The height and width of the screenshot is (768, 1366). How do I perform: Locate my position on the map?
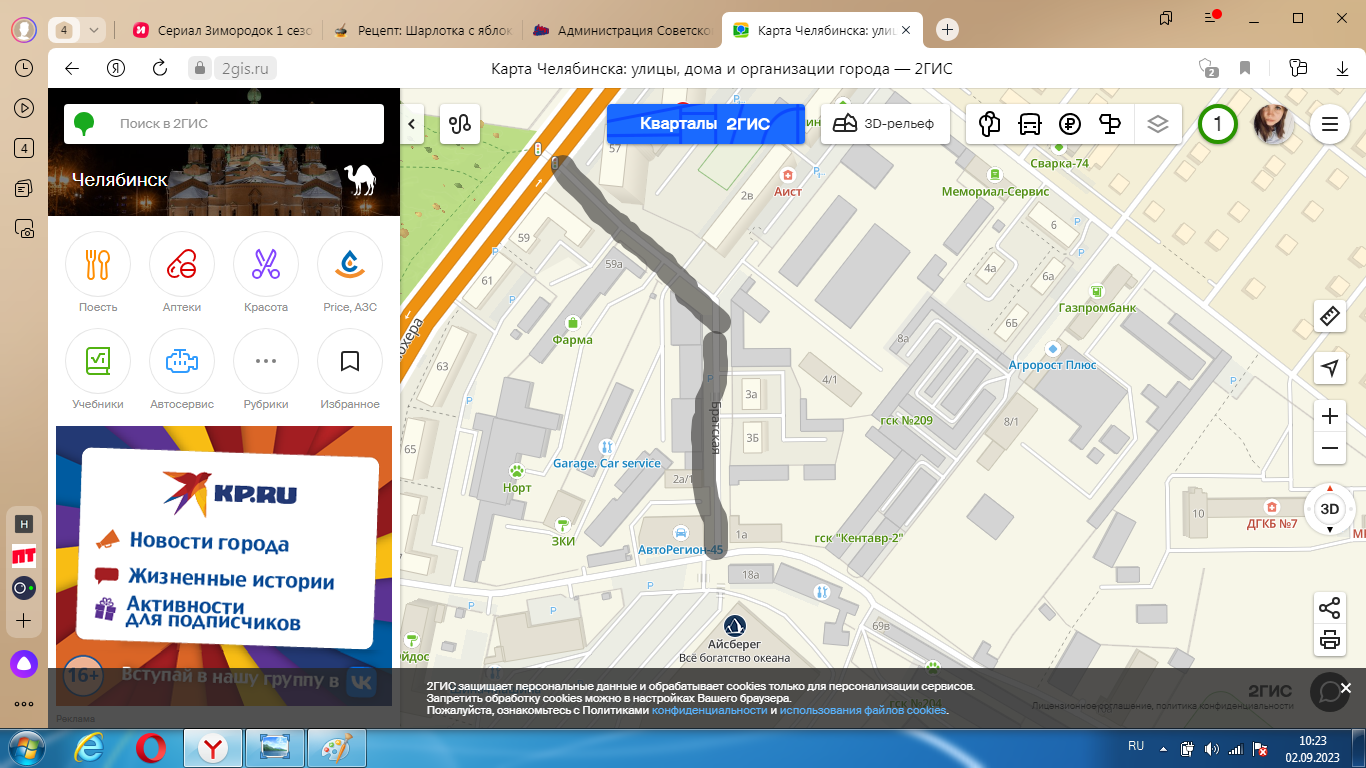pyautogui.click(x=1330, y=368)
